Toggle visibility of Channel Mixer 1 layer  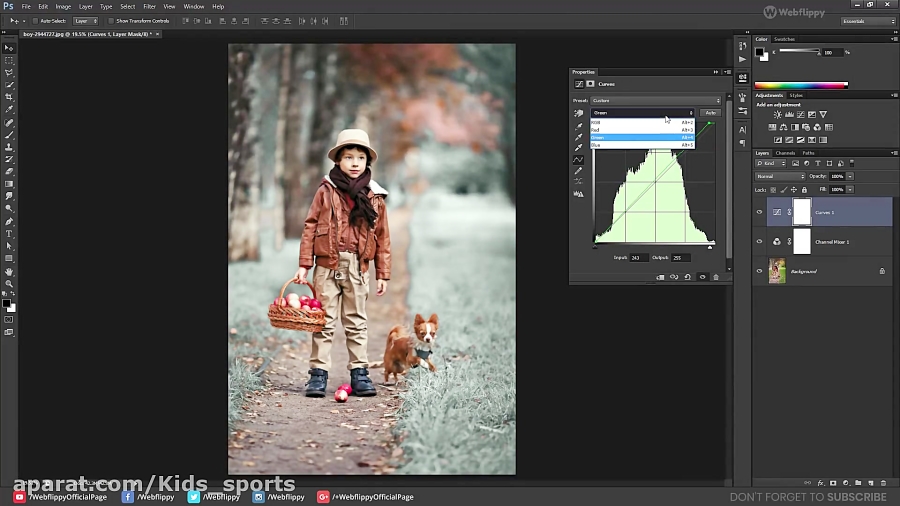coord(759,241)
